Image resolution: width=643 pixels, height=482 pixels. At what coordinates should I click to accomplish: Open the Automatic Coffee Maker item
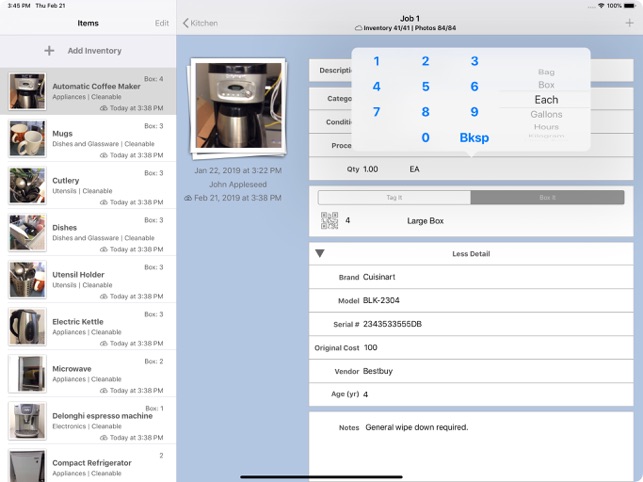pyautogui.click(x=88, y=91)
